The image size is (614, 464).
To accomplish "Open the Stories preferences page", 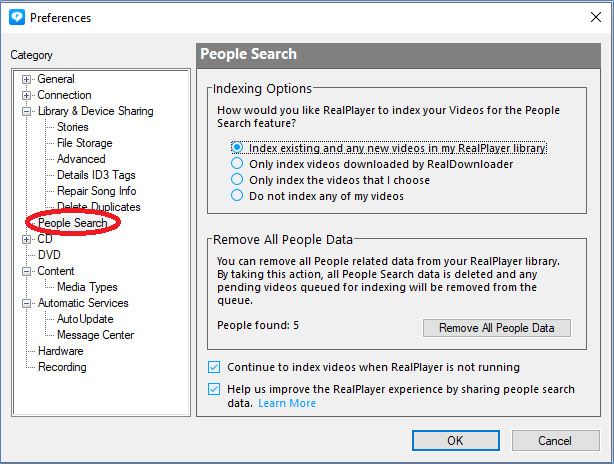I will (73, 127).
